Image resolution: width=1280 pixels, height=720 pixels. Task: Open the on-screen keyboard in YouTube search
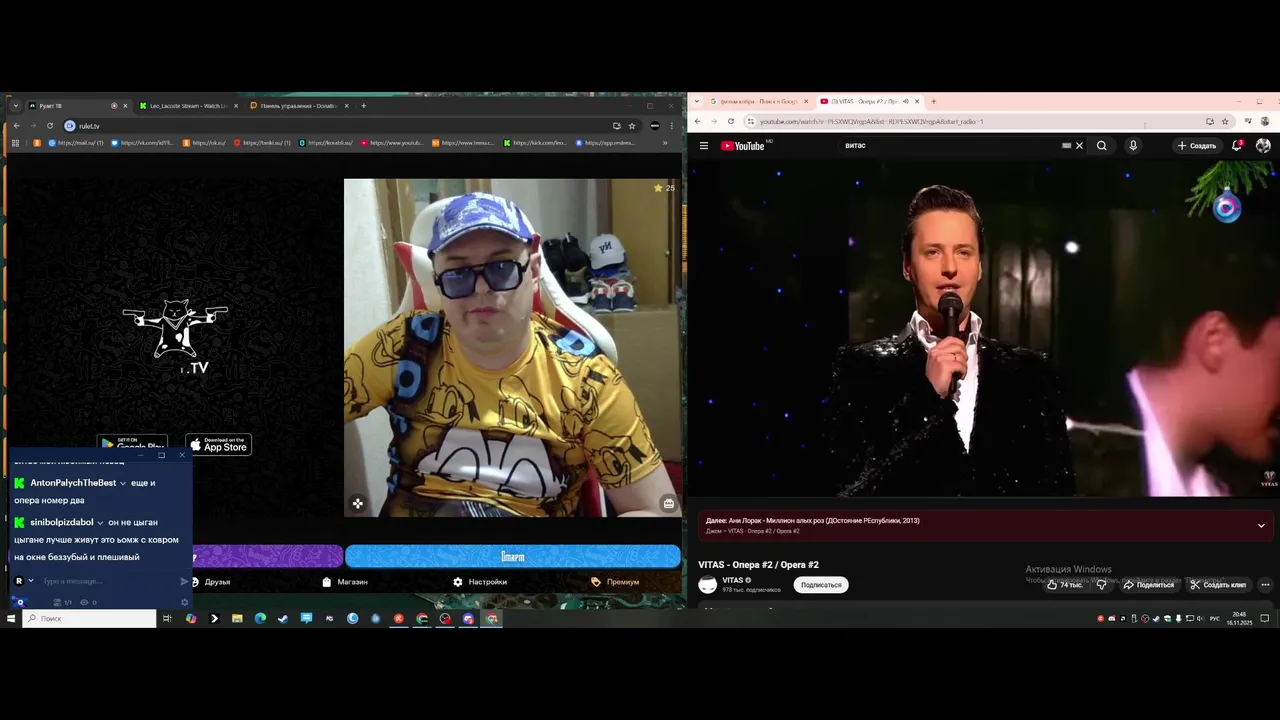[1066, 146]
